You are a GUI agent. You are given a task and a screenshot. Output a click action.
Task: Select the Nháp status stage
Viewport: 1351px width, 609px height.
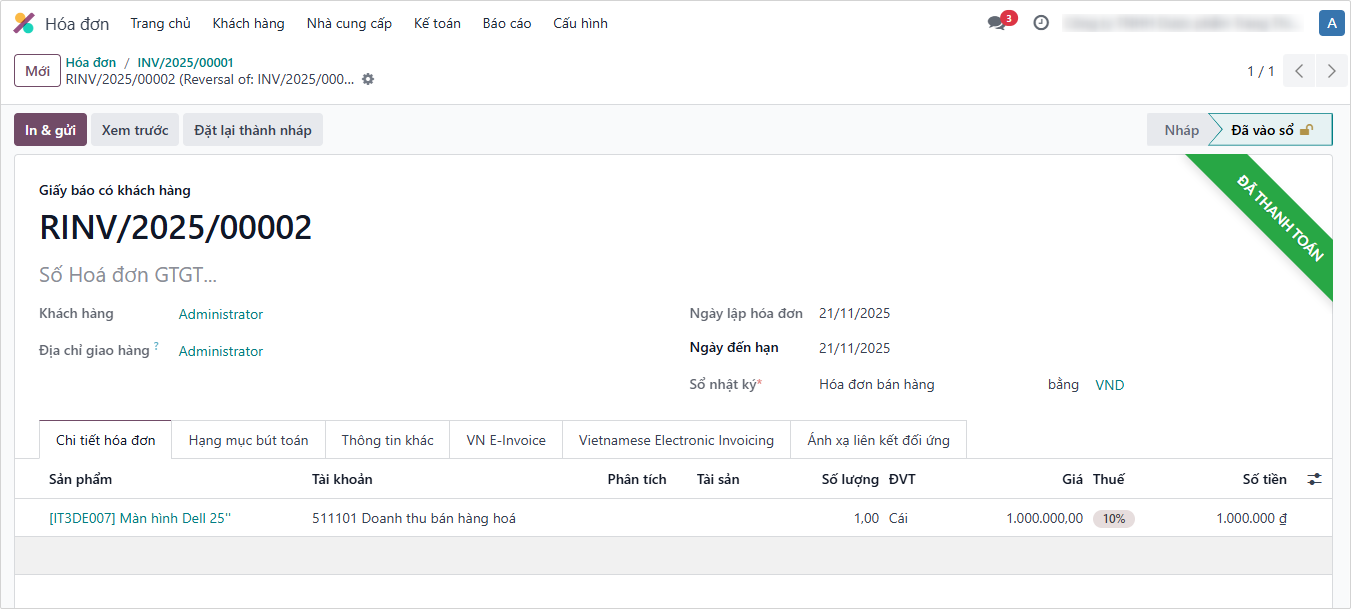point(1181,130)
